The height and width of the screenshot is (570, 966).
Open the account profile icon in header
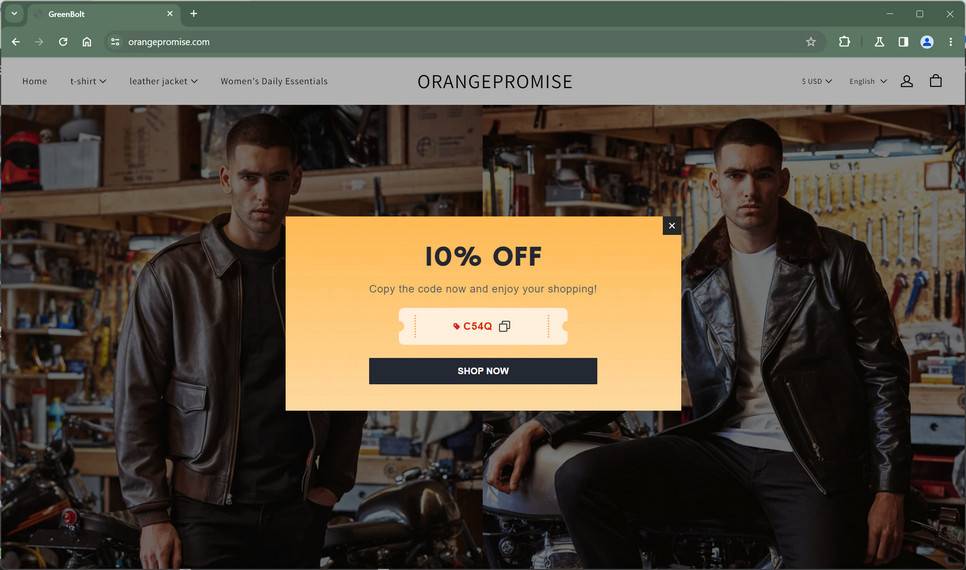click(x=906, y=81)
